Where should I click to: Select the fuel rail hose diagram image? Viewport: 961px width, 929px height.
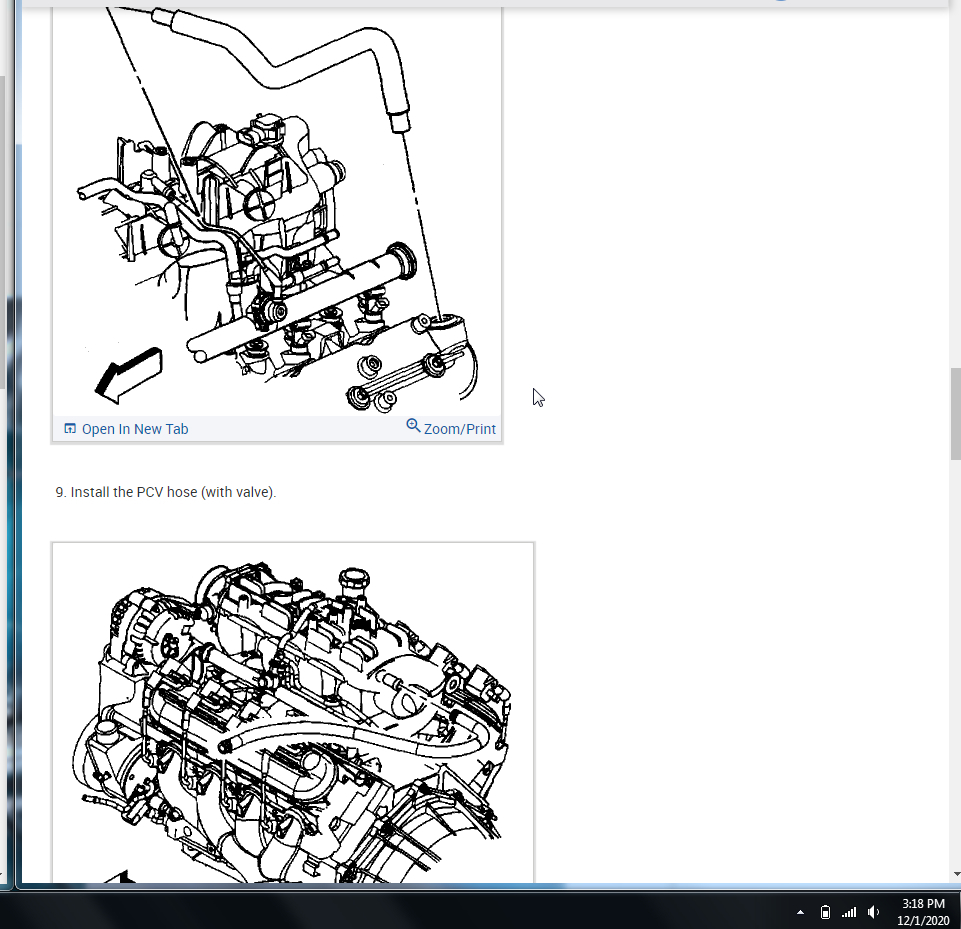277,211
